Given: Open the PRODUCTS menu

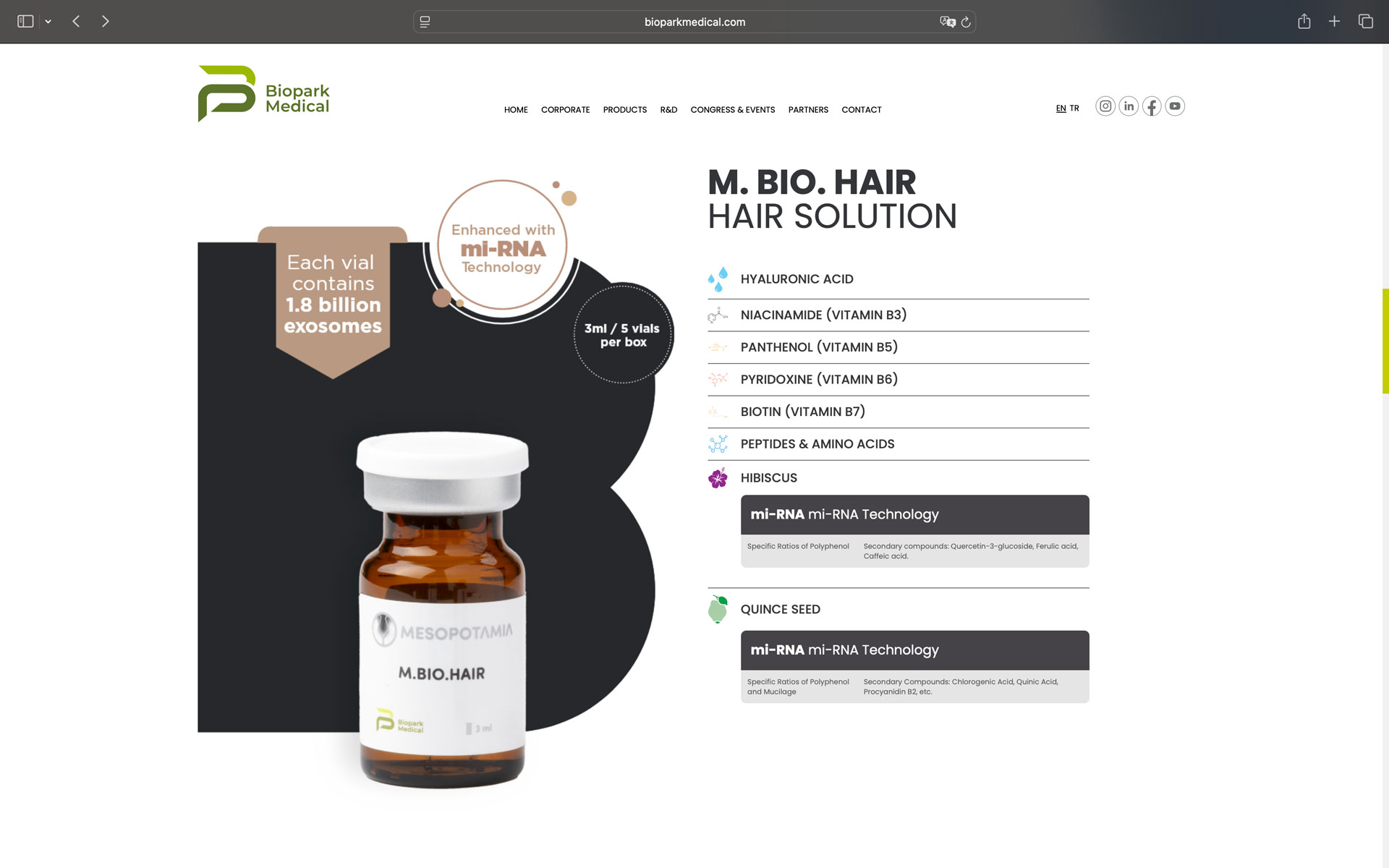Looking at the screenshot, I should point(625,110).
